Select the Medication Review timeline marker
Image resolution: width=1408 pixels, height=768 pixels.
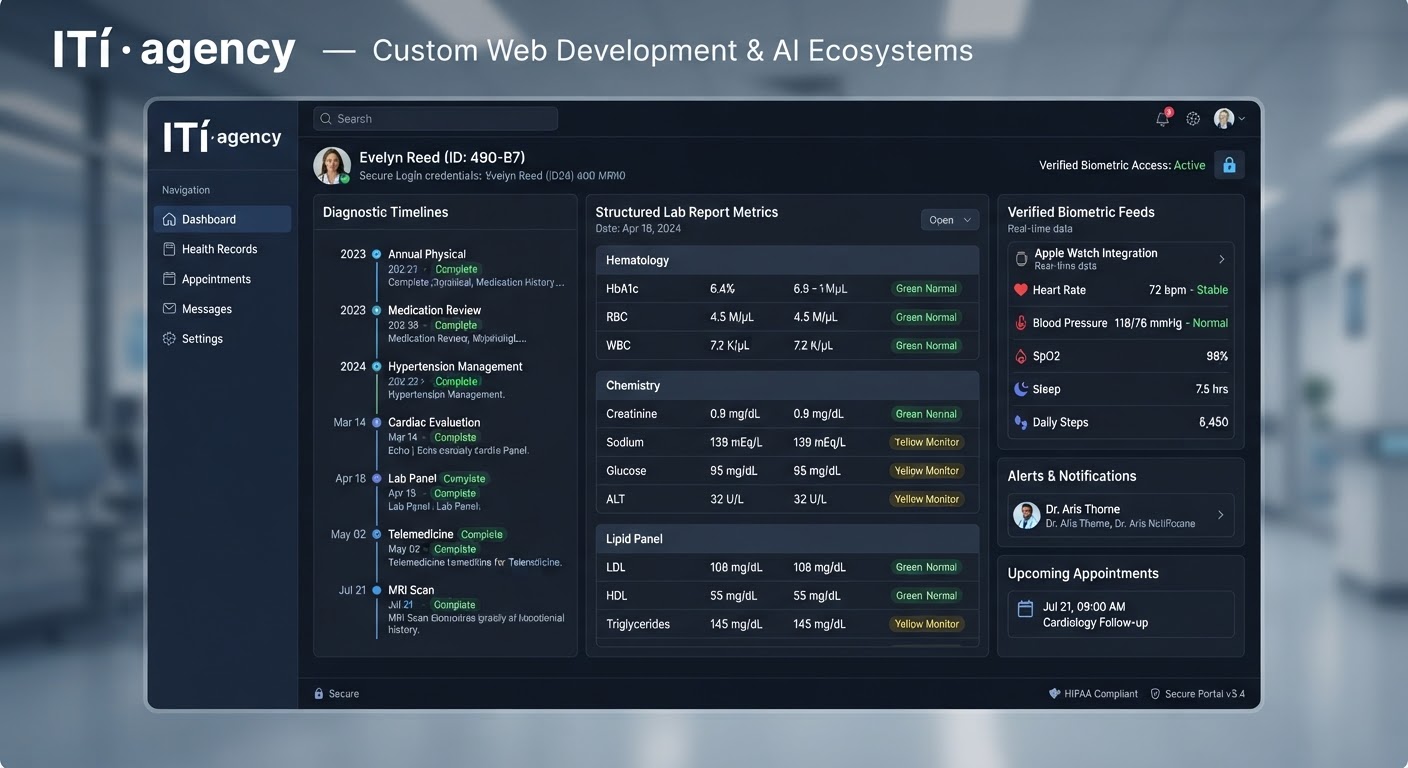377,310
